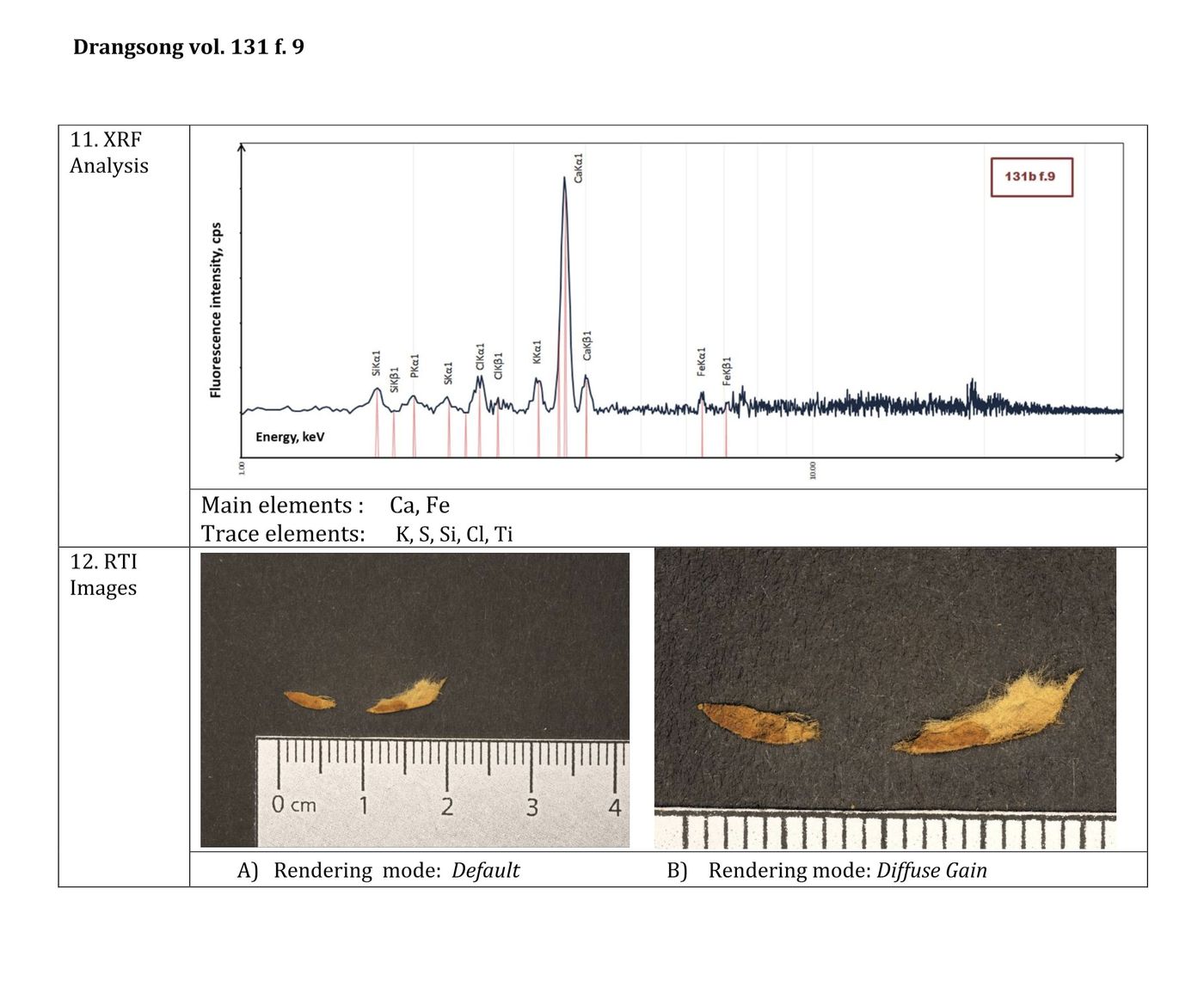
Task: Click the KKα1 peak label
Action: pyautogui.click(x=537, y=352)
